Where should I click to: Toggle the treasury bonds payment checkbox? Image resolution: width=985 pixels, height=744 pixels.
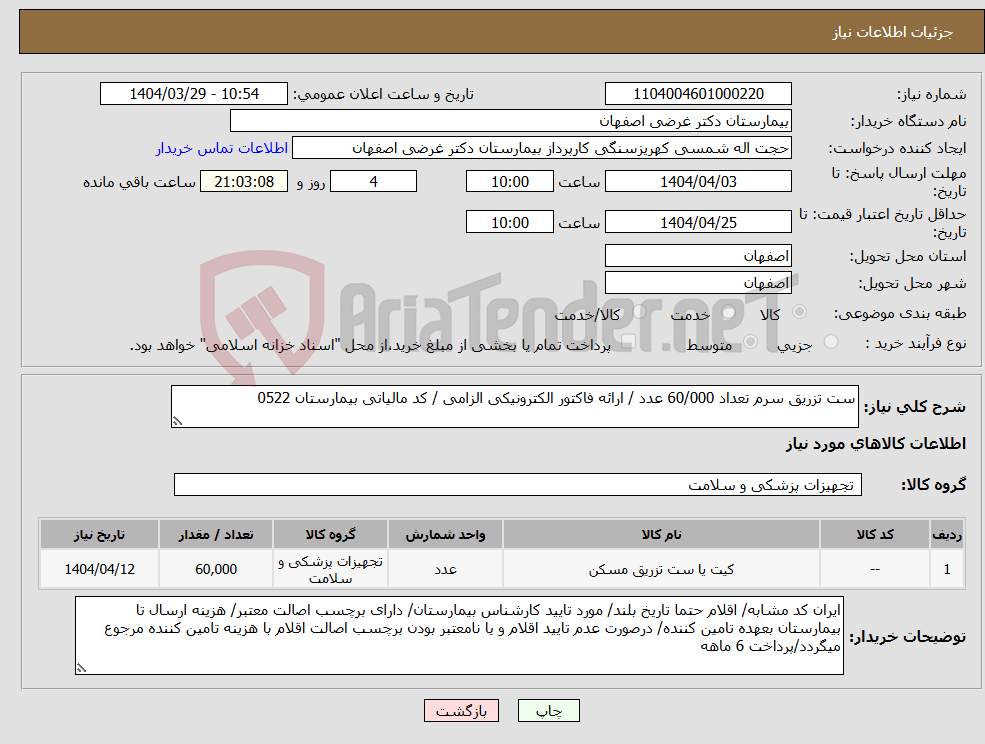[x=628, y=341]
